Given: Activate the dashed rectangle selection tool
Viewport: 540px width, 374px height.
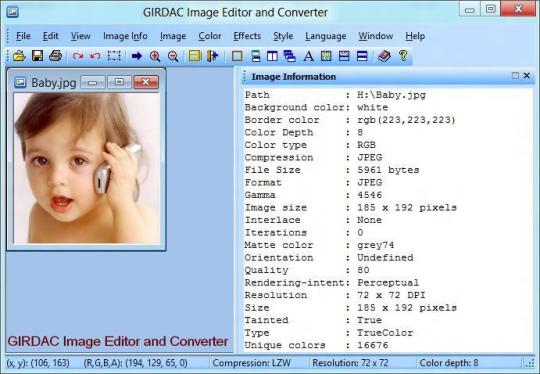Looking at the screenshot, I should (x=114, y=56).
